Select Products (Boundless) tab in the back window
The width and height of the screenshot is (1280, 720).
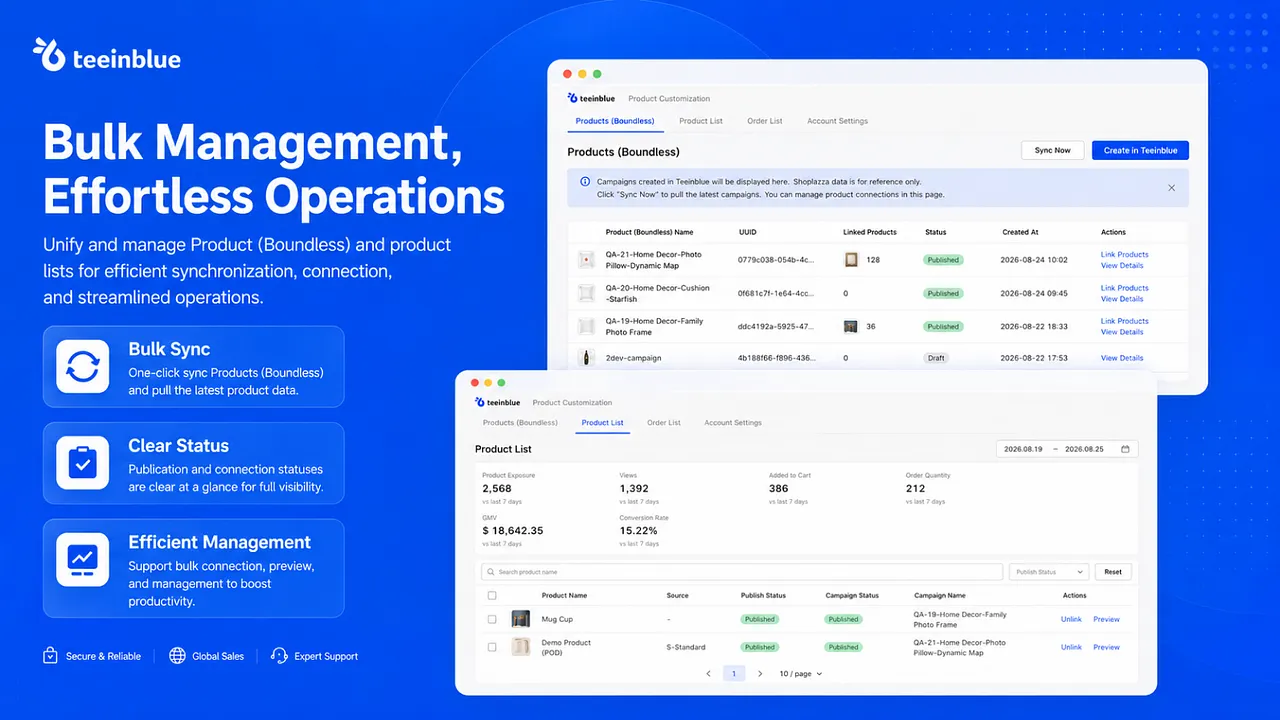(x=615, y=121)
